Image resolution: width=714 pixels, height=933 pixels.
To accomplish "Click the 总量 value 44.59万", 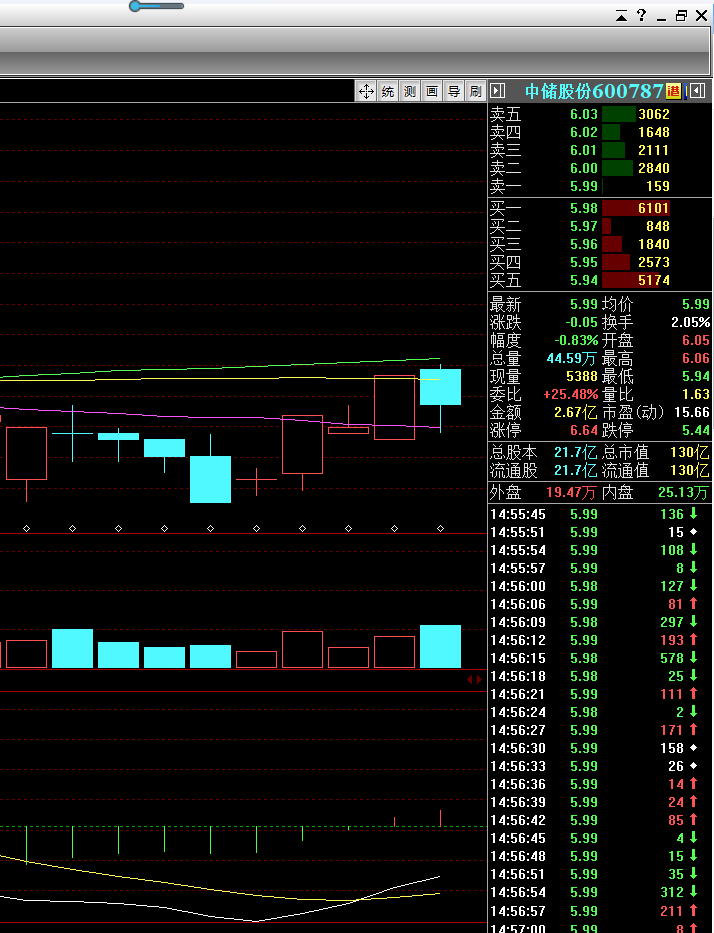I will [x=572, y=359].
